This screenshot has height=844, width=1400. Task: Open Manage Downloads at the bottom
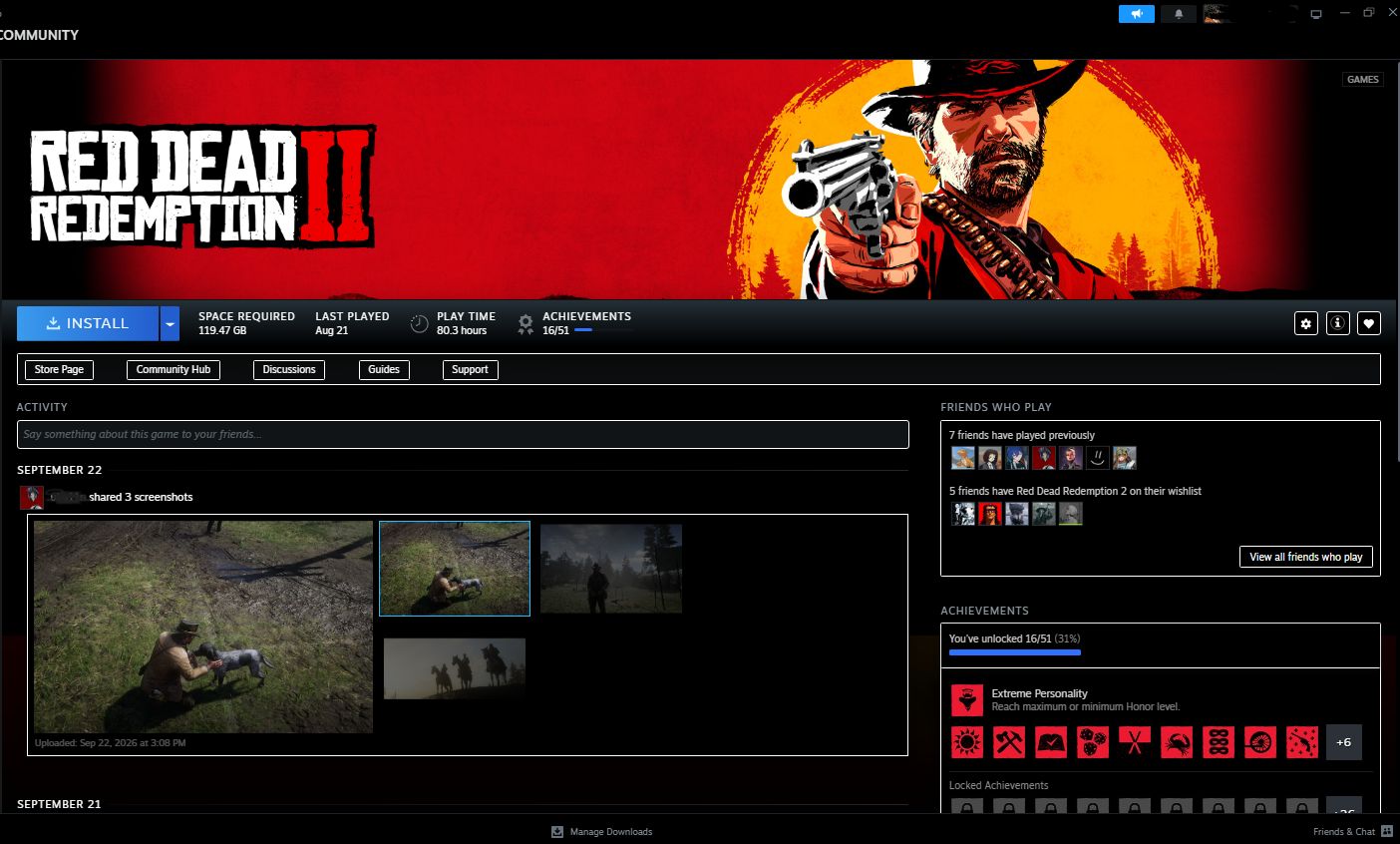(602, 832)
